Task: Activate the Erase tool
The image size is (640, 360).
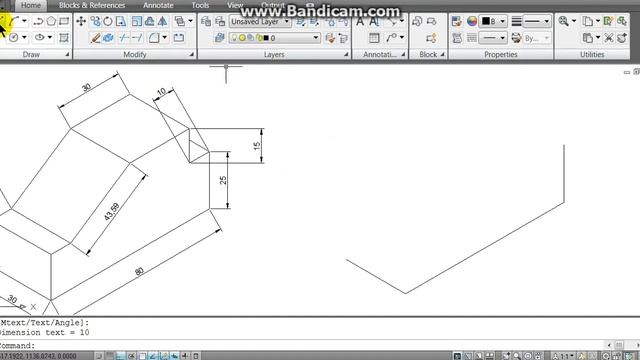Action: click(95, 38)
